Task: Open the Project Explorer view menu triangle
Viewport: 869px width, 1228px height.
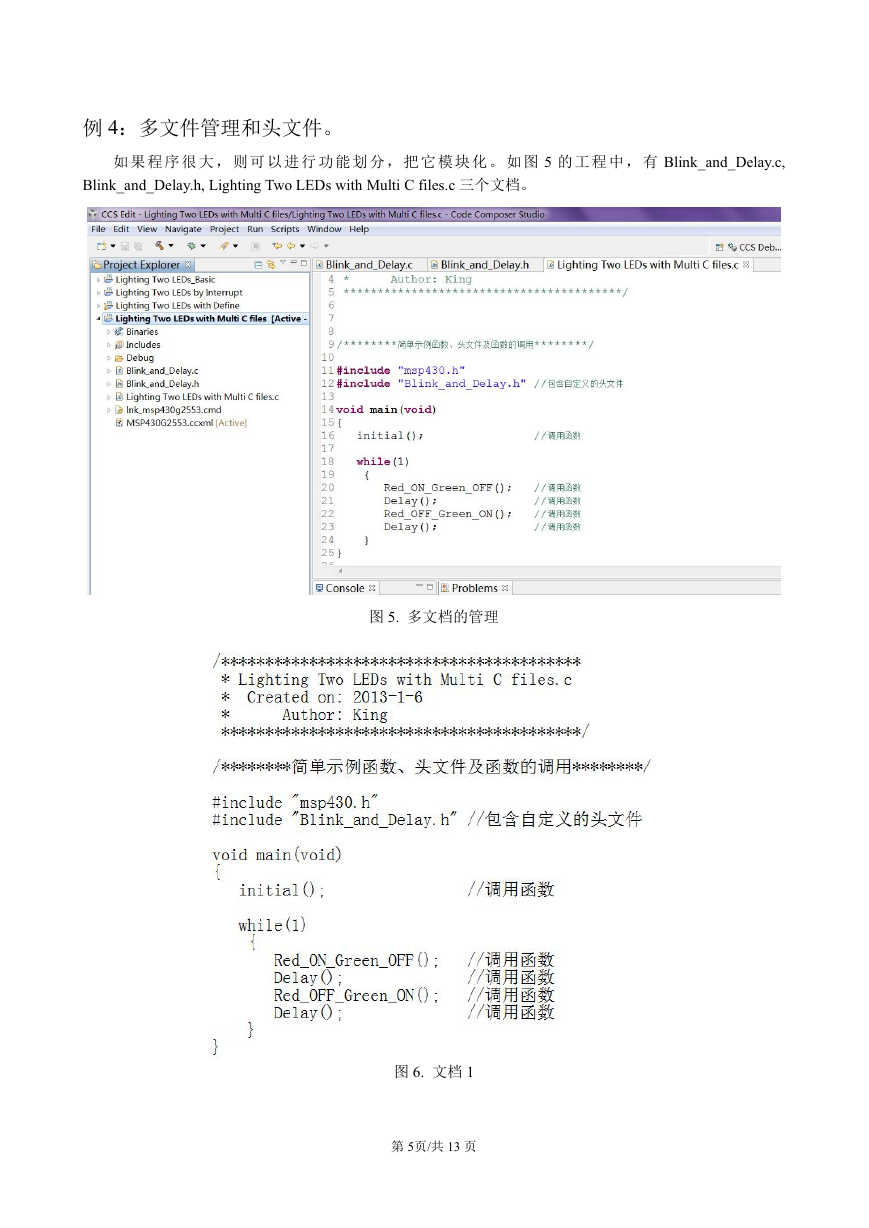Action: point(281,264)
